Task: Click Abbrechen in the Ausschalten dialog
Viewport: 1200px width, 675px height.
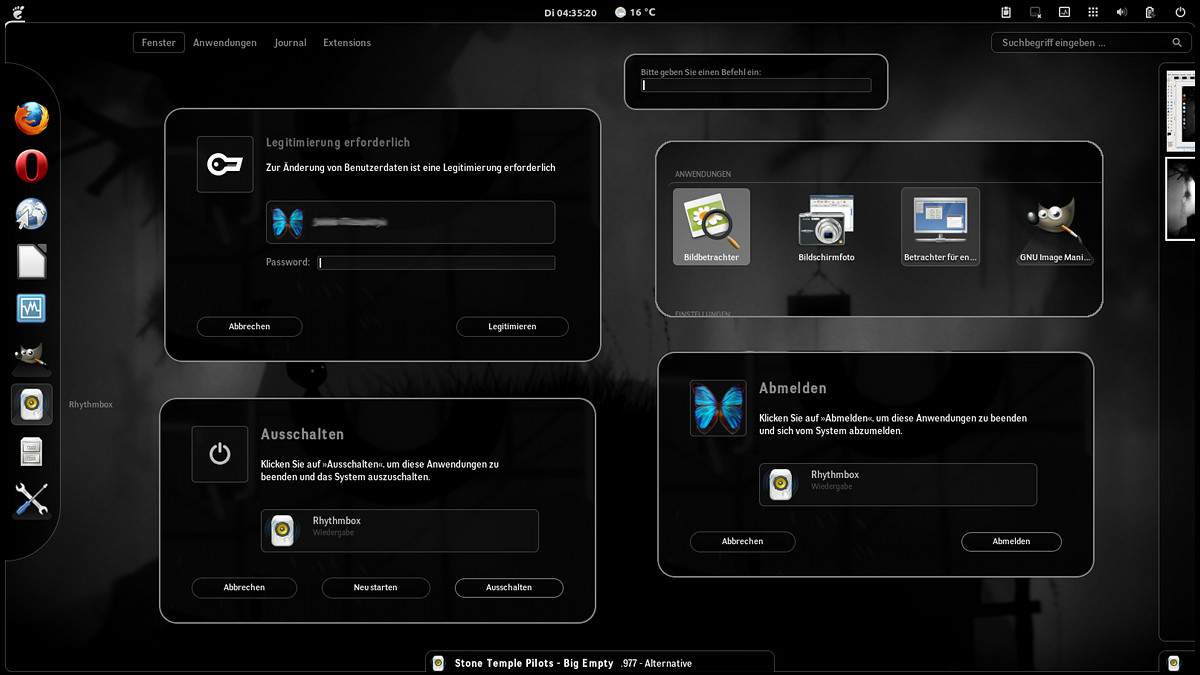Action: [244, 587]
